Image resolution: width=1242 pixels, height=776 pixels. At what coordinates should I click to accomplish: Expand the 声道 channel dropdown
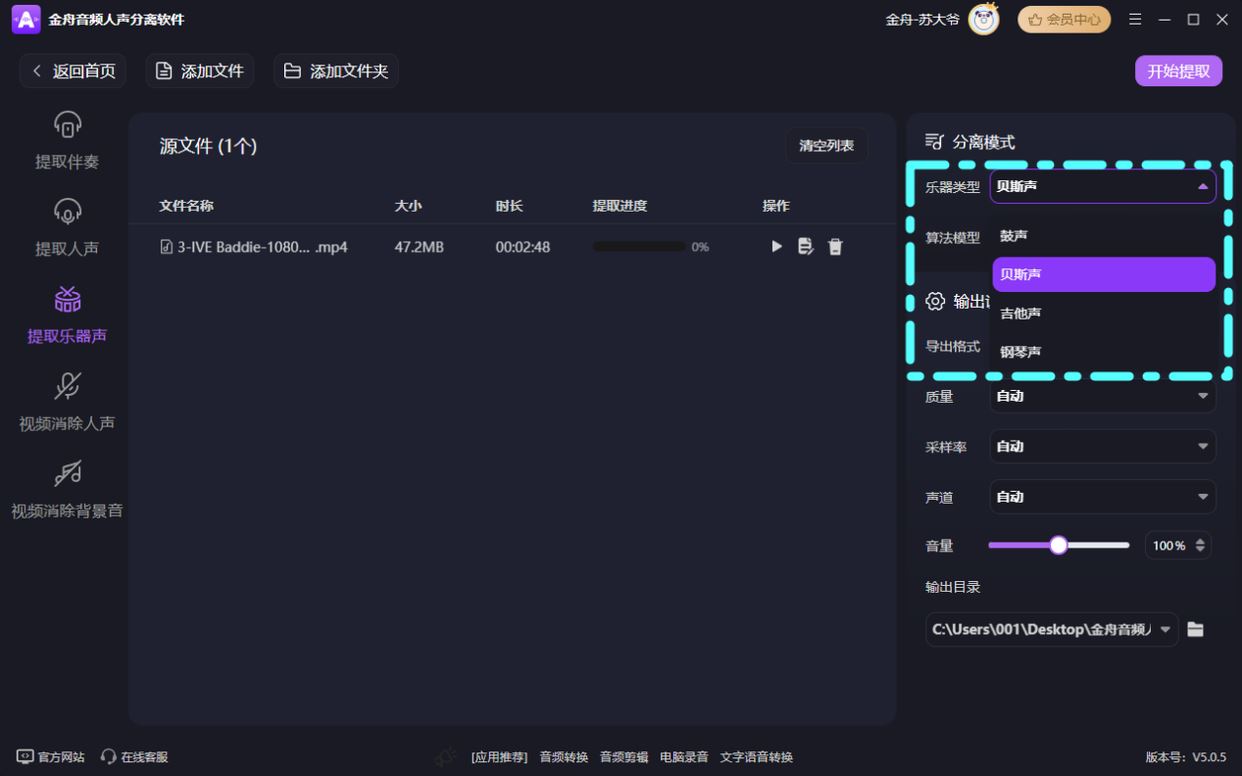point(1102,496)
